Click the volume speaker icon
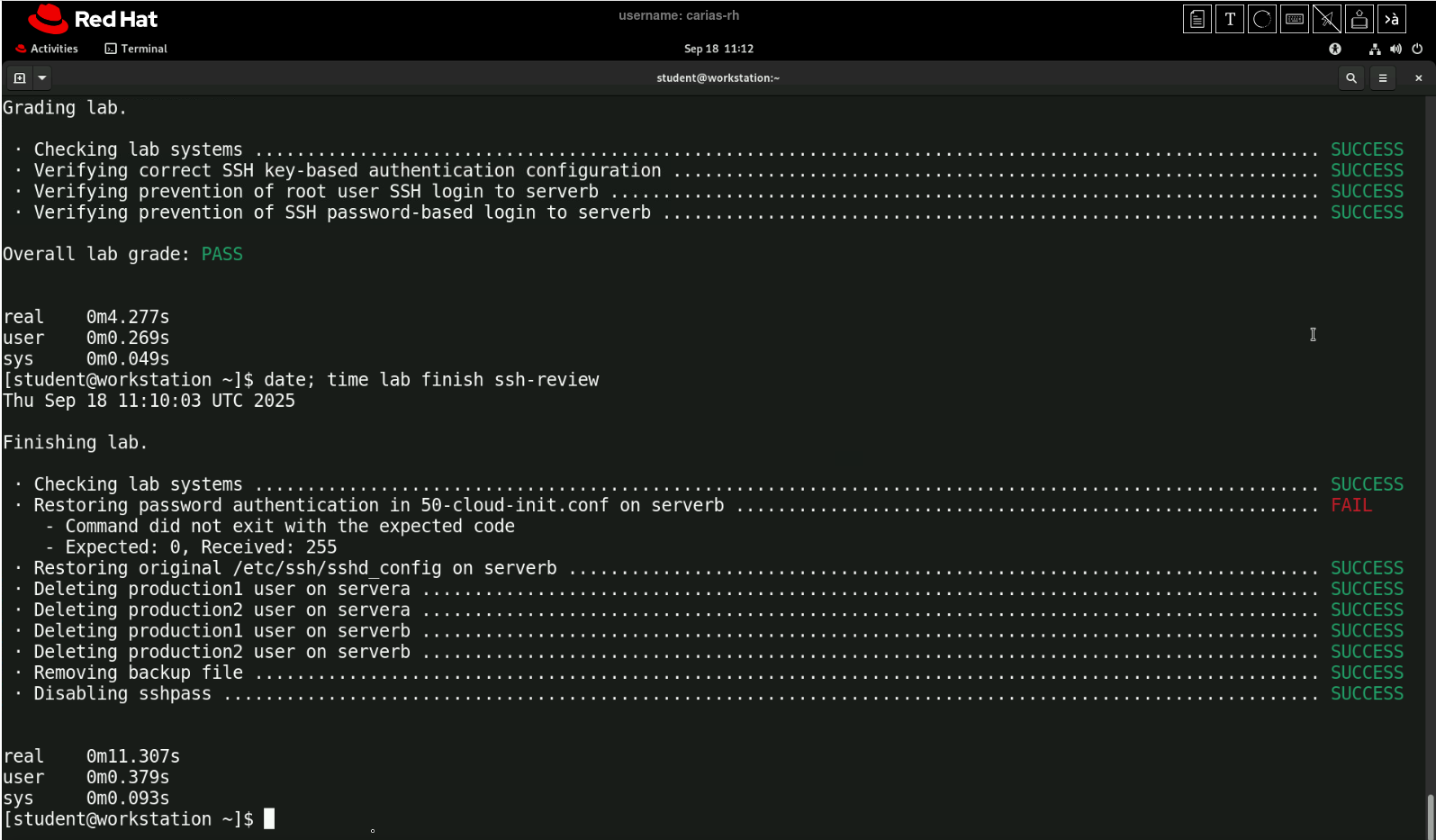The image size is (1436, 840). coord(1395,49)
